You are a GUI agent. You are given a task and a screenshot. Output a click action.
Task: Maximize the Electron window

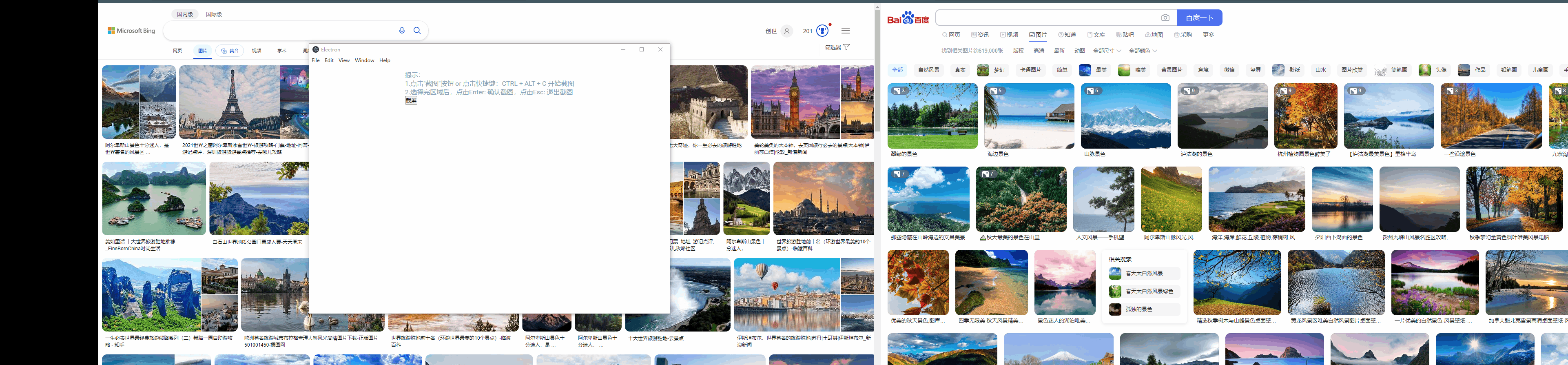click(642, 49)
